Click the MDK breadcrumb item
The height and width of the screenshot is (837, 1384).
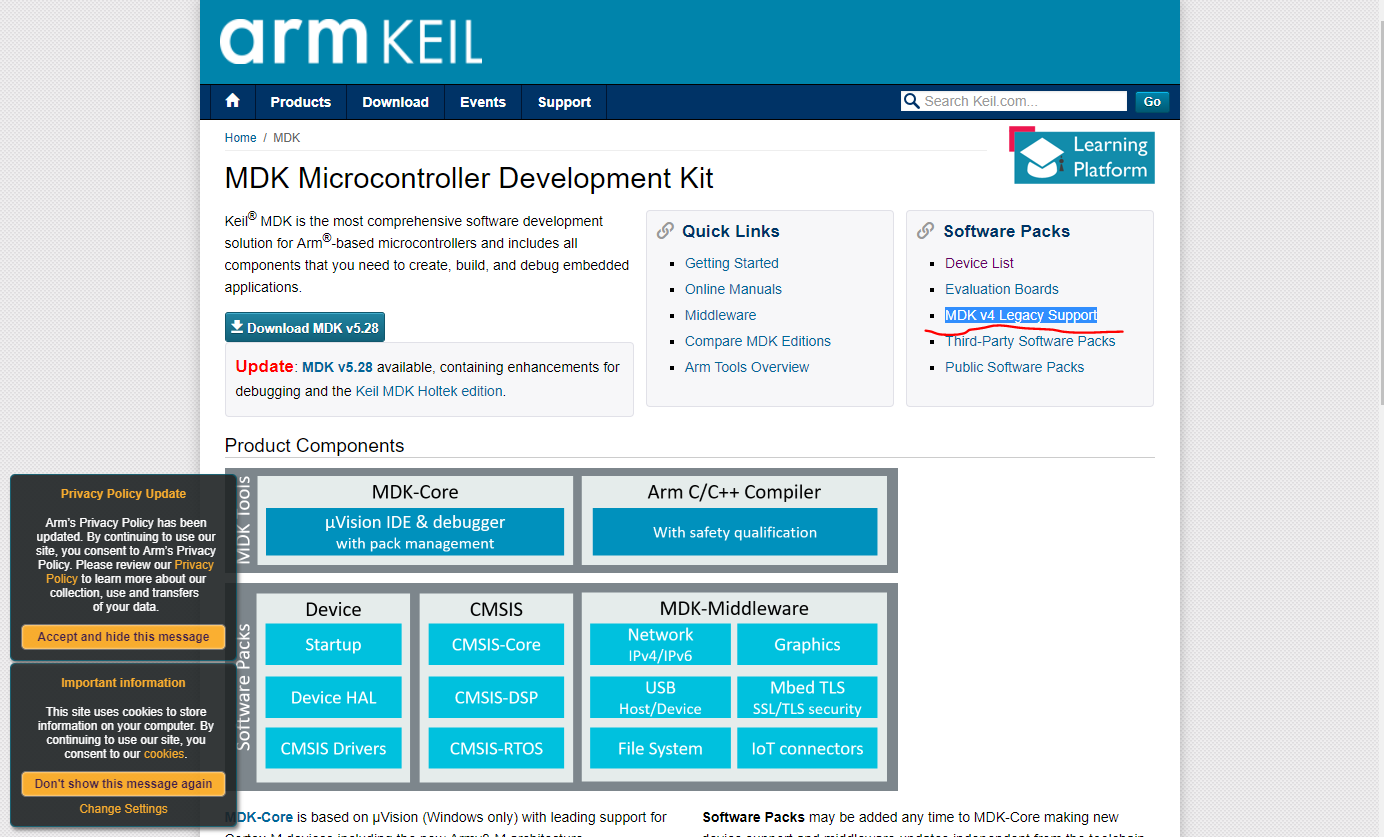pyautogui.click(x=287, y=138)
